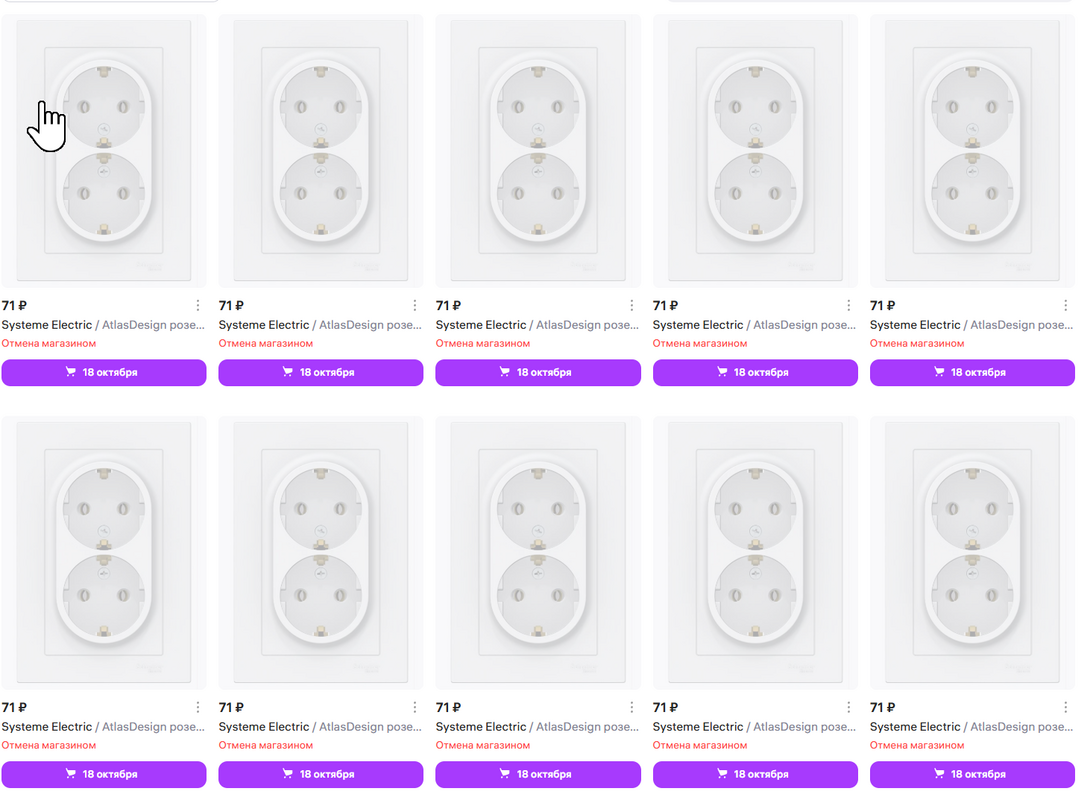Screen dimensions: 1090x803
Task: View socket image of third product in bottom row
Action: pos(538,553)
